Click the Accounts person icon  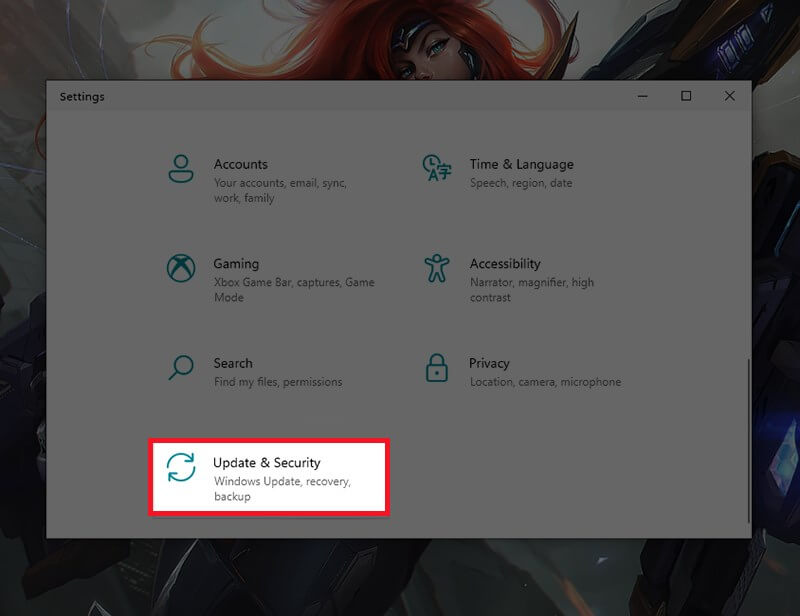click(181, 168)
